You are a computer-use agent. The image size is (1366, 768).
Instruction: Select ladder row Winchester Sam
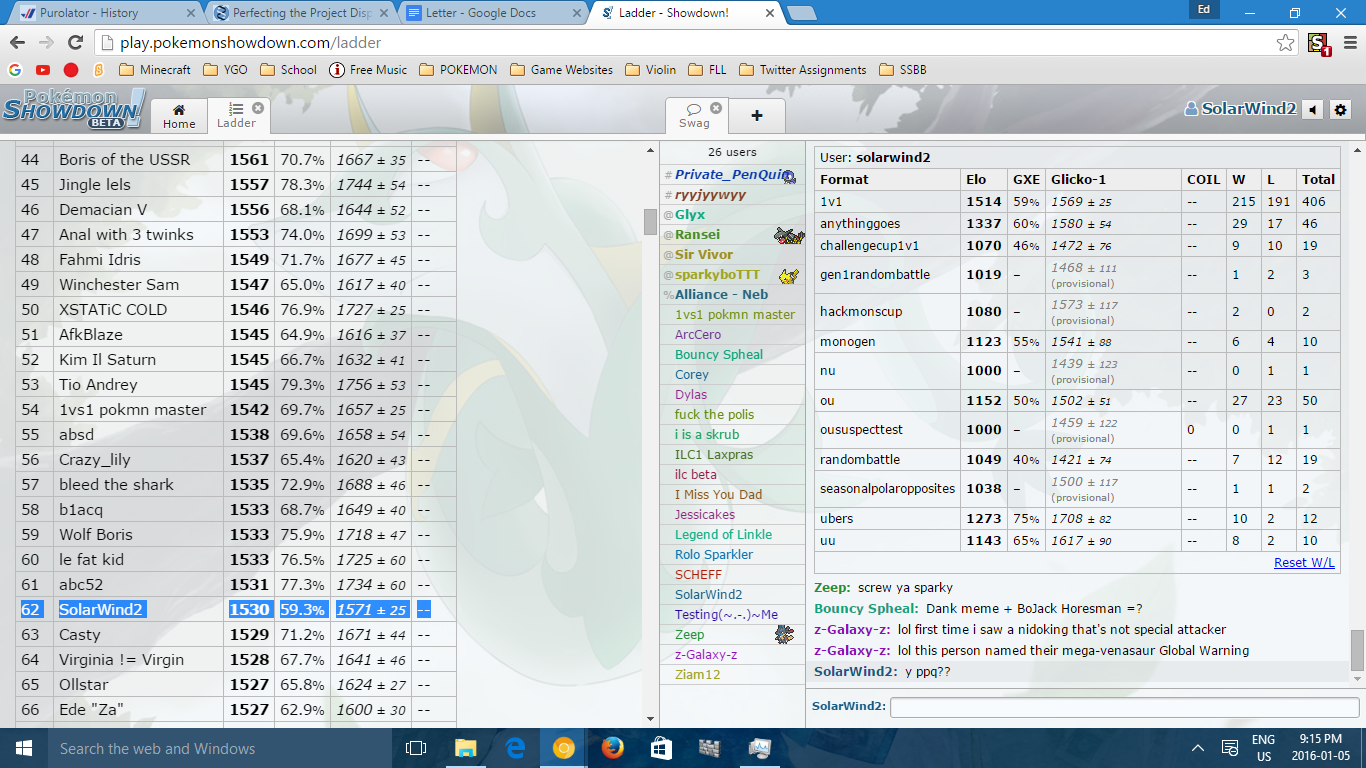[x=236, y=284]
